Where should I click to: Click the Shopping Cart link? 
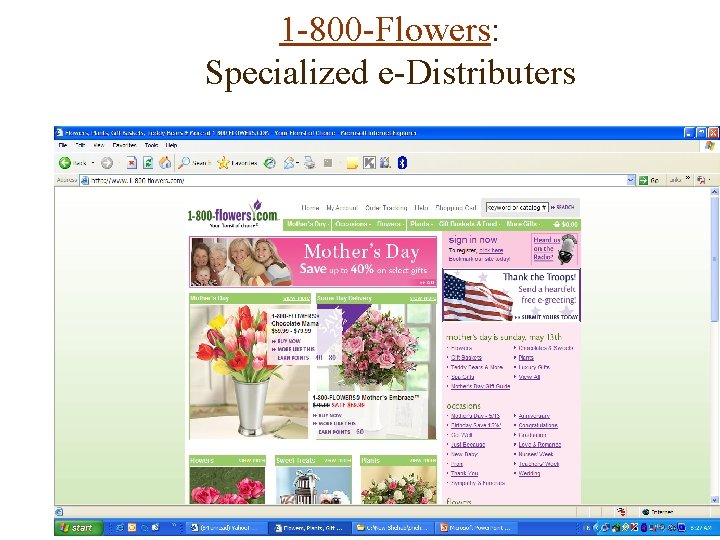pos(456,208)
